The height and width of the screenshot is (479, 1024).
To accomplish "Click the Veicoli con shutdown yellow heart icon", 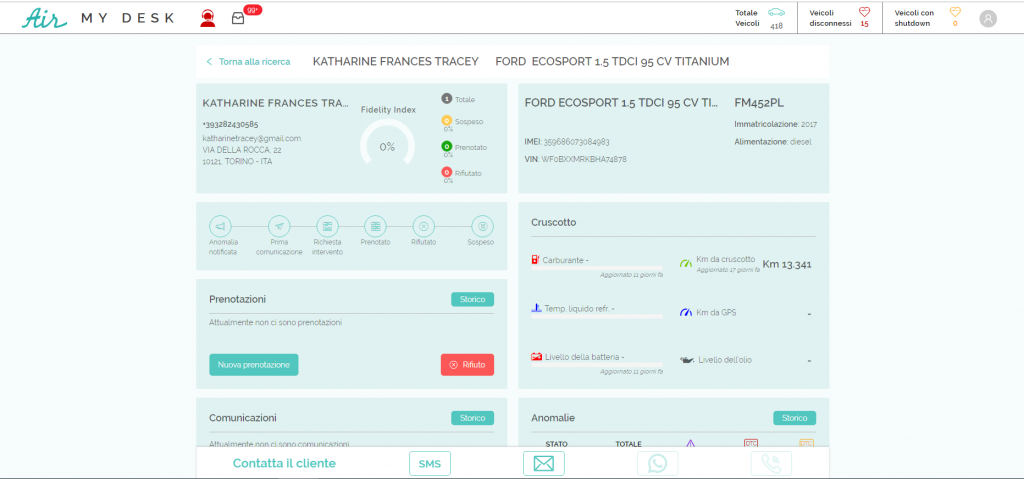I will click(x=955, y=12).
